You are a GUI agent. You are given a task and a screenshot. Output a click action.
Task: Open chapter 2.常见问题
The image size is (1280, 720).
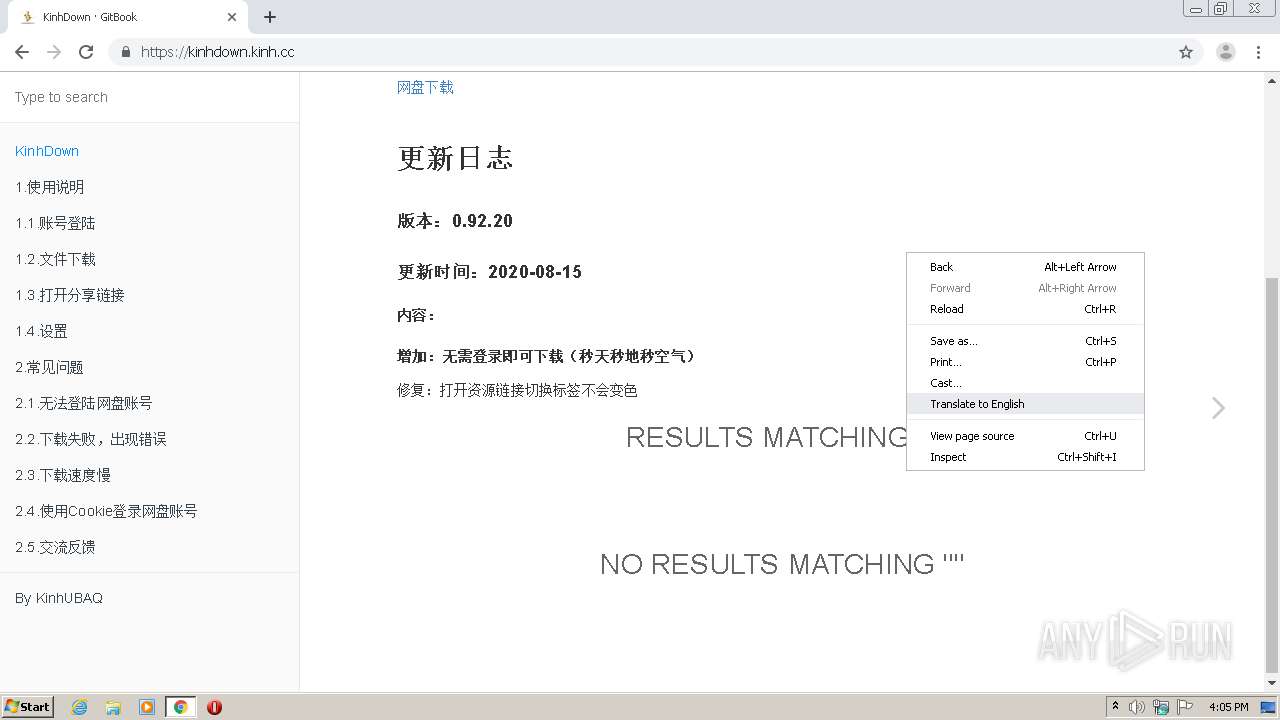click(50, 367)
